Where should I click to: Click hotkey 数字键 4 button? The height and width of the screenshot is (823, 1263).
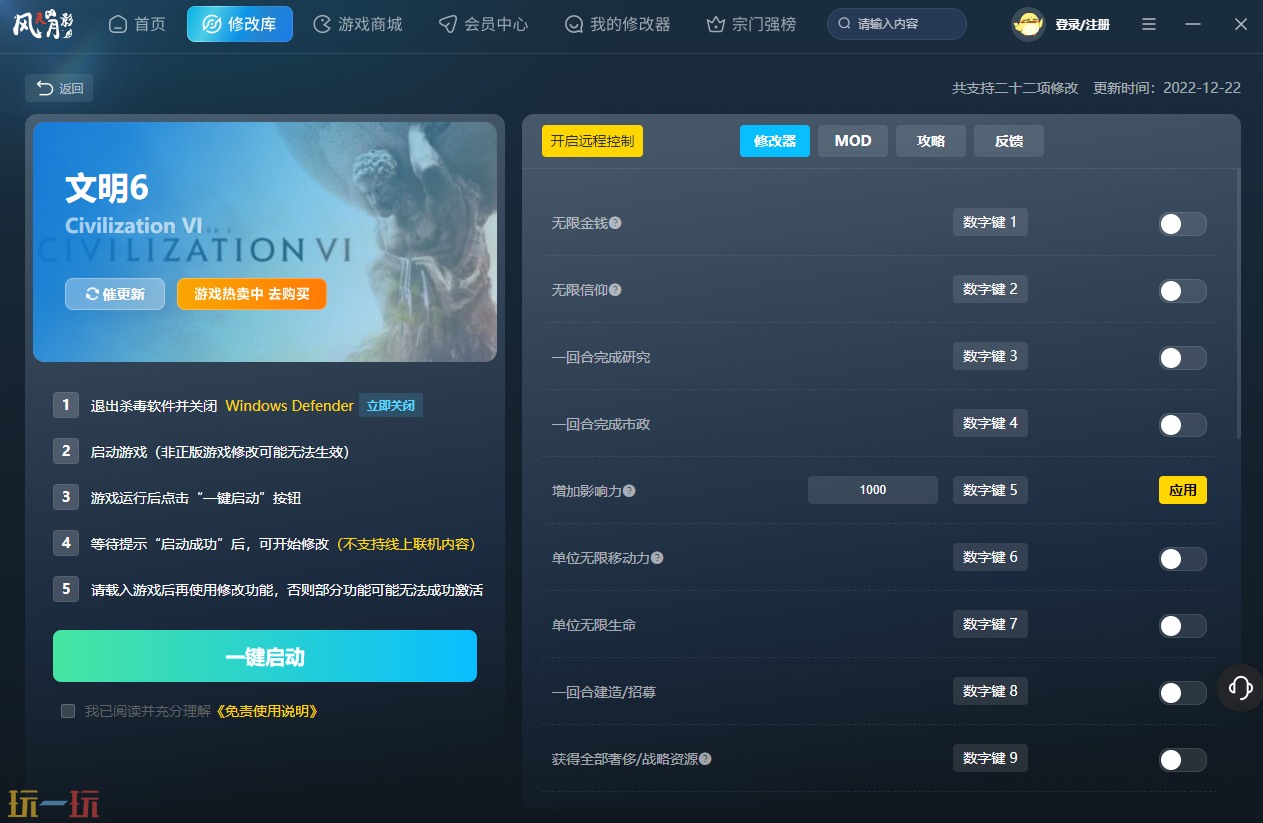[990, 423]
